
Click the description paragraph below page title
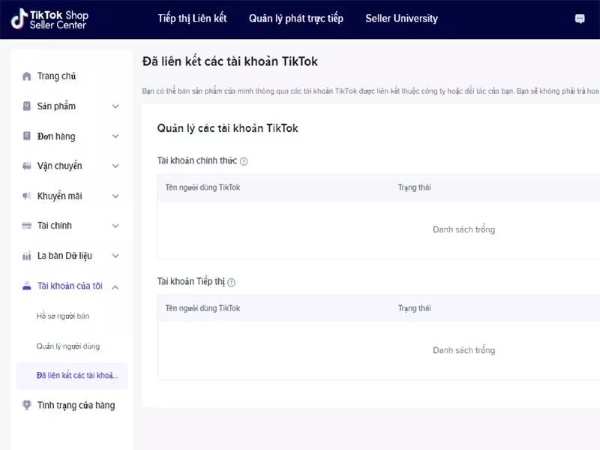370,91
